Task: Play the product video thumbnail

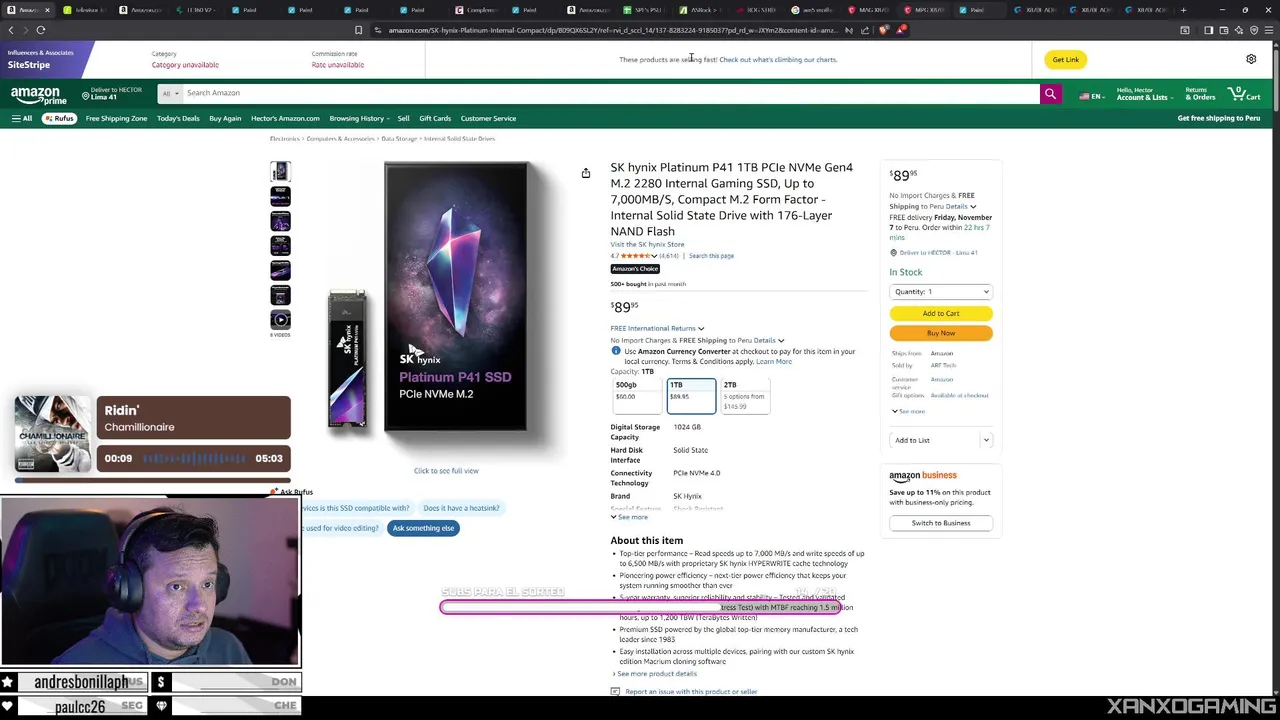Action: pos(280,320)
